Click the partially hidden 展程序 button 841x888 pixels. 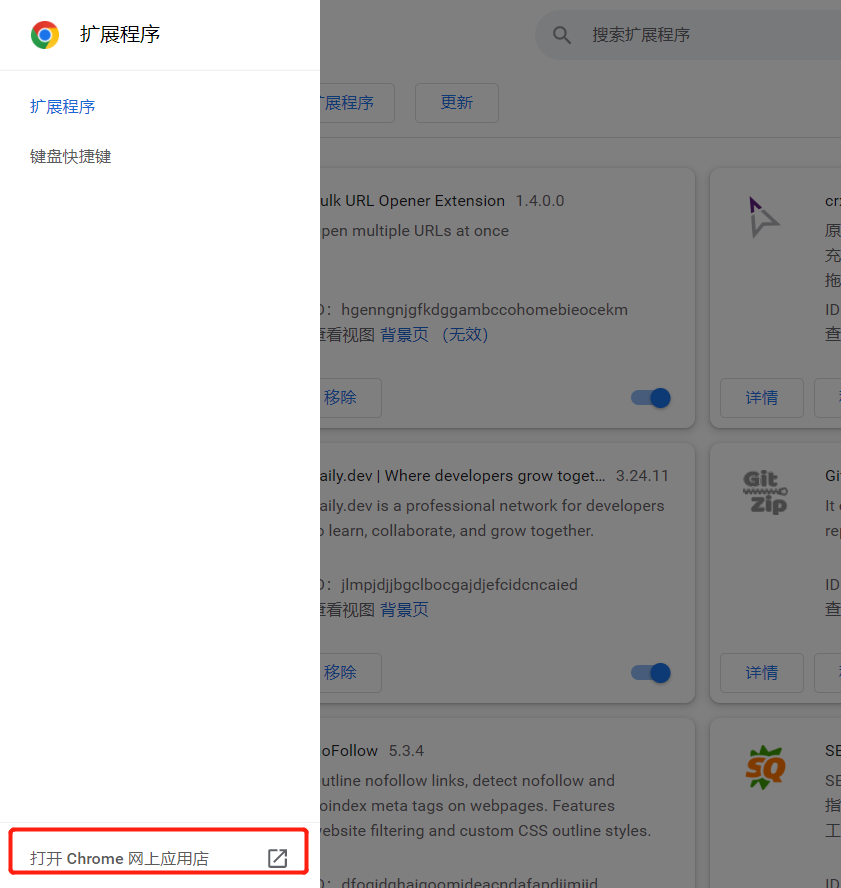(x=357, y=103)
